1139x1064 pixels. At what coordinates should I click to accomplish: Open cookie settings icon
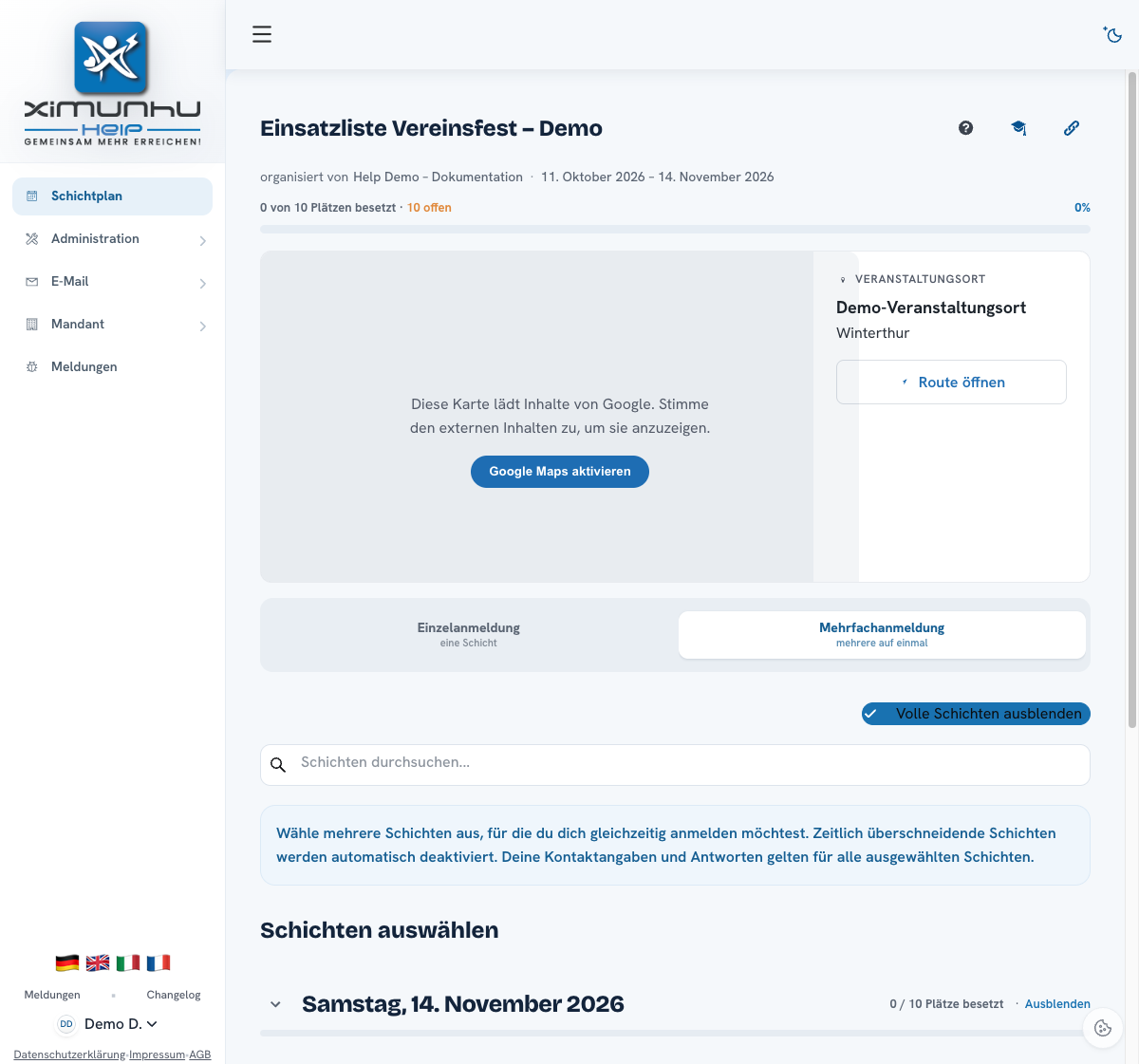[x=1103, y=1028]
